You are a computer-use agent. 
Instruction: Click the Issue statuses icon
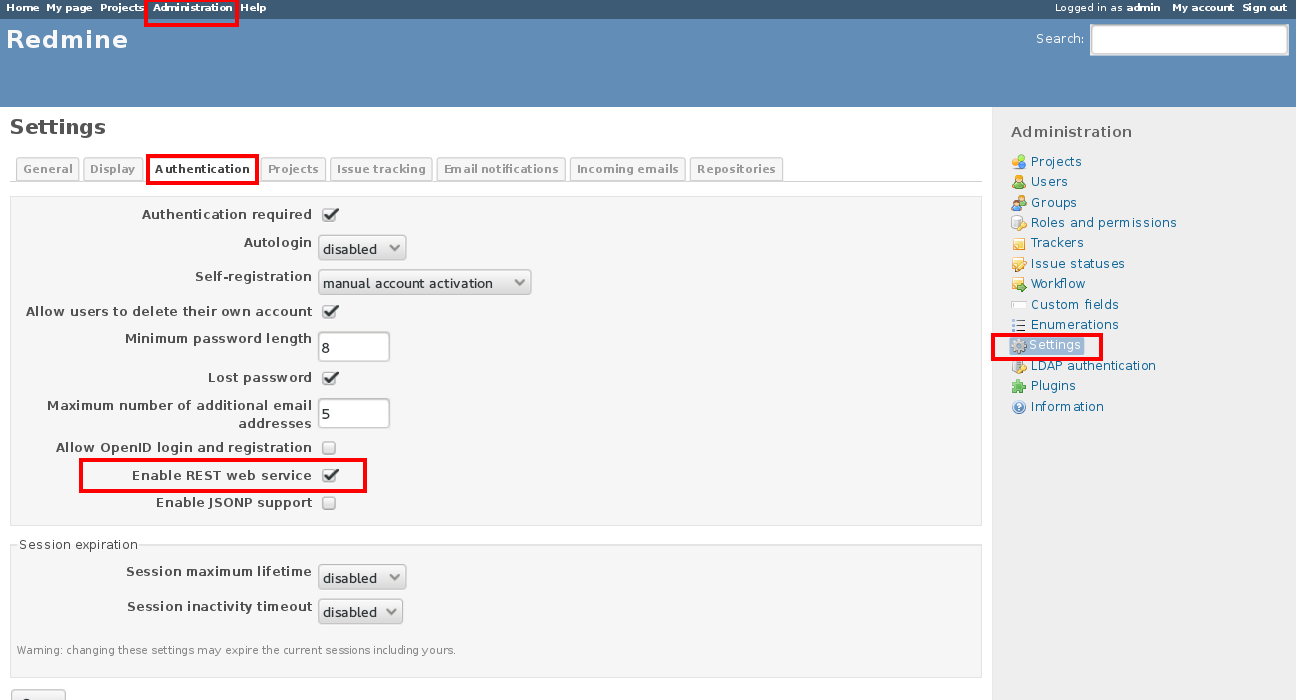[1019, 264]
